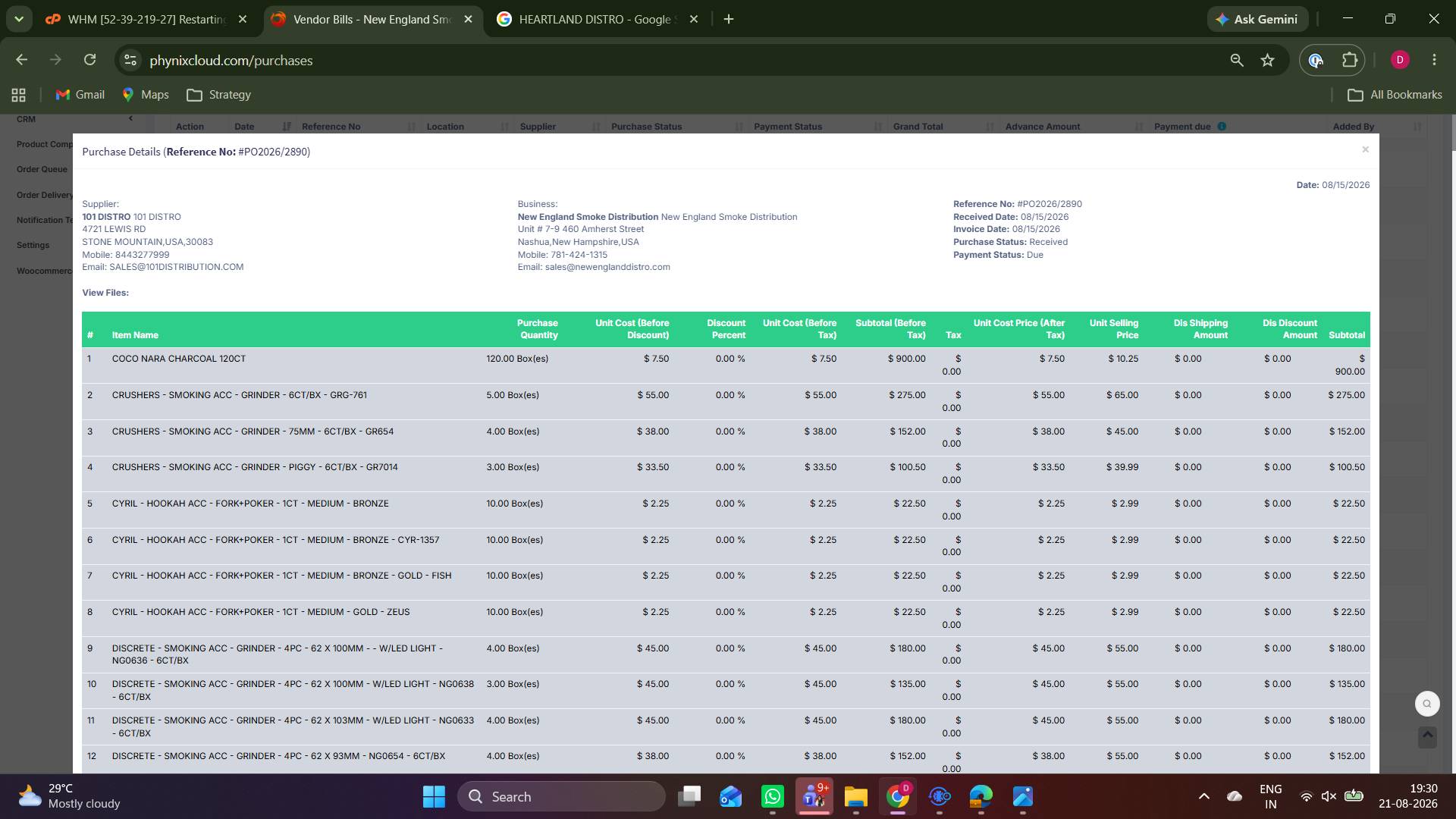Reload the current page
The width and height of the screenshot is (1456, 819).
89,60
